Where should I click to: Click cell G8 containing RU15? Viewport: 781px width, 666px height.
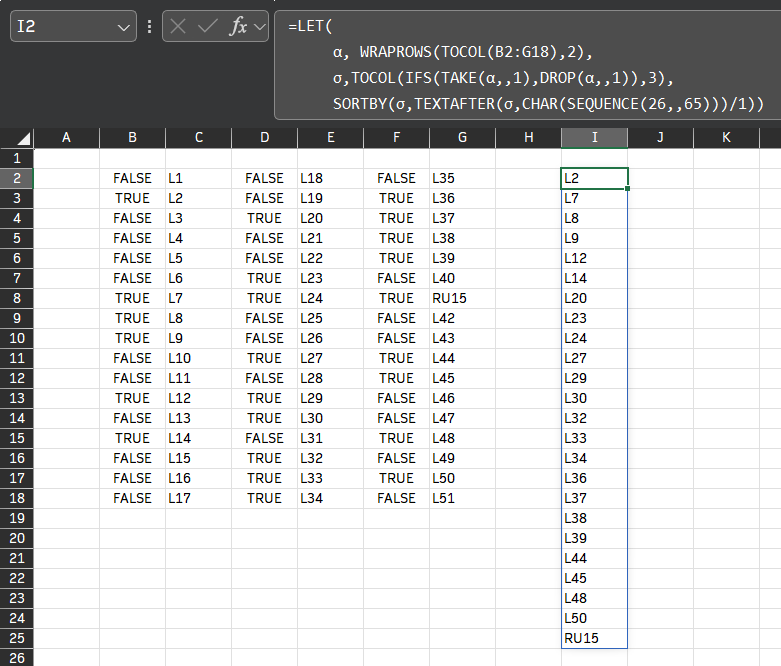coord(462,298)
